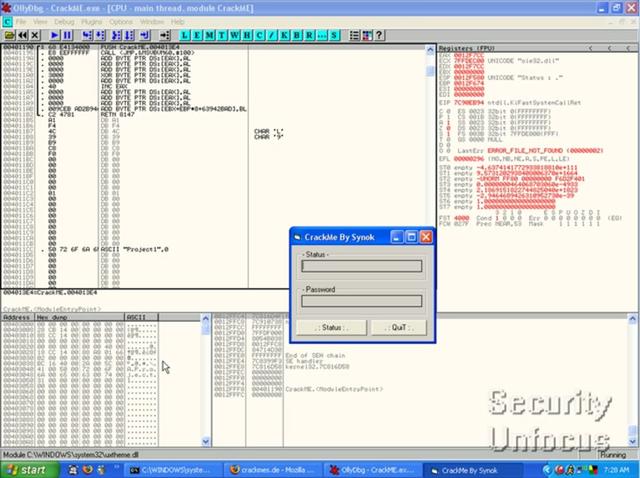The image size is (640, 478).
Task: Click the dump pane scrollbar down arrow
Action: [206, 441]
